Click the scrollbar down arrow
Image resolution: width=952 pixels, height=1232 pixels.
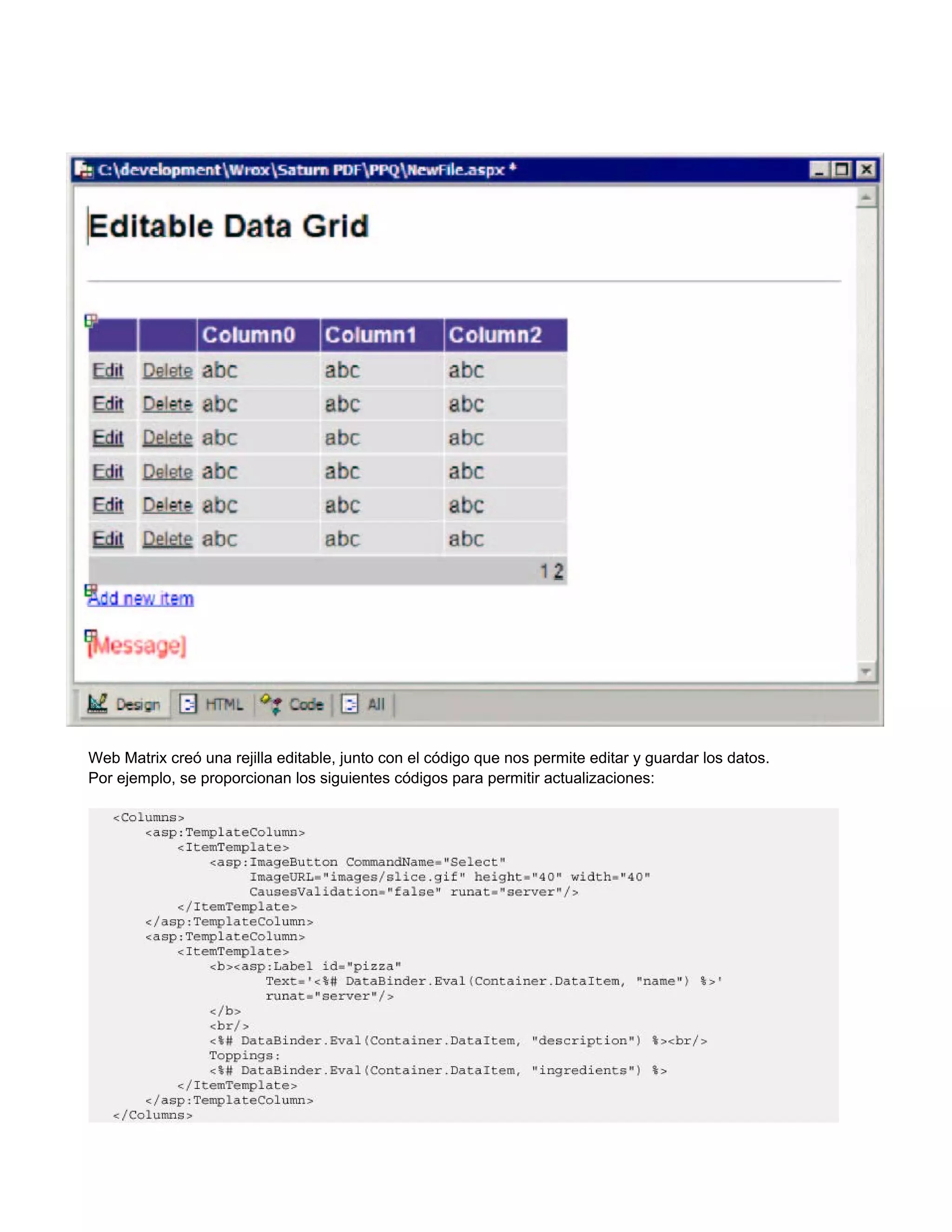[866, 671]
